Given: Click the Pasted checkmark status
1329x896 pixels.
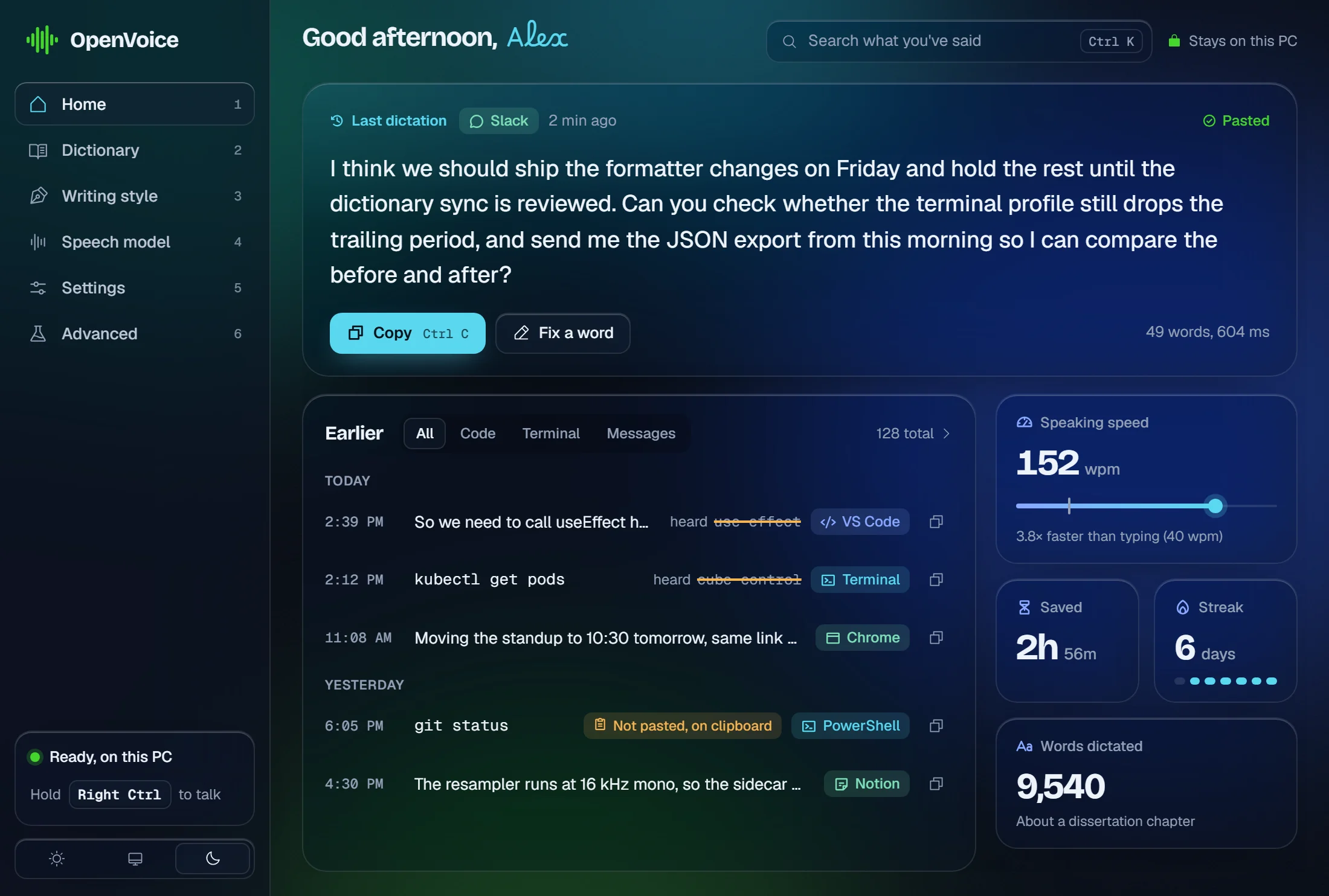Looking at the screenshot, I should [1236, 121].
